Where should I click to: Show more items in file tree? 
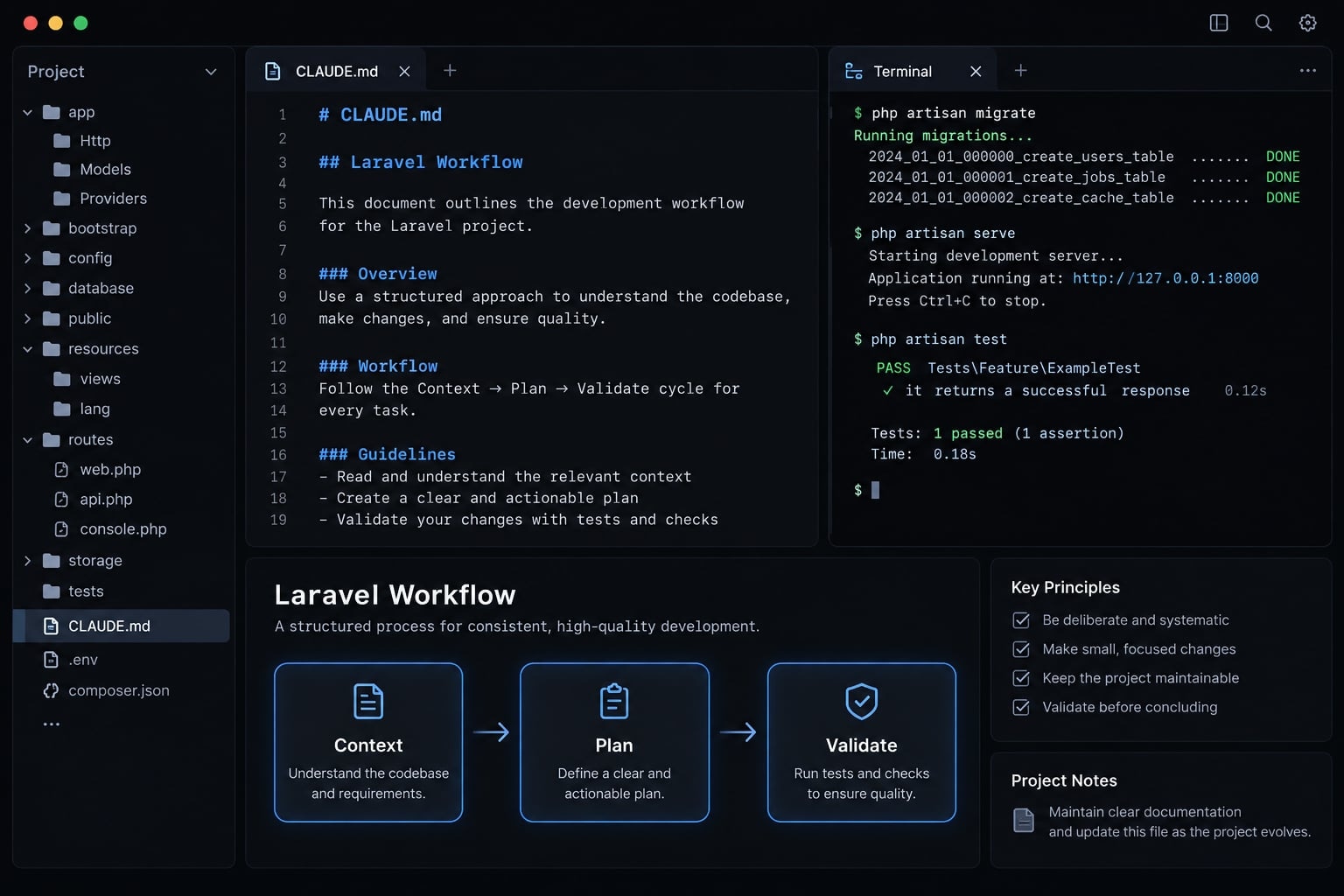coord(52,724)
